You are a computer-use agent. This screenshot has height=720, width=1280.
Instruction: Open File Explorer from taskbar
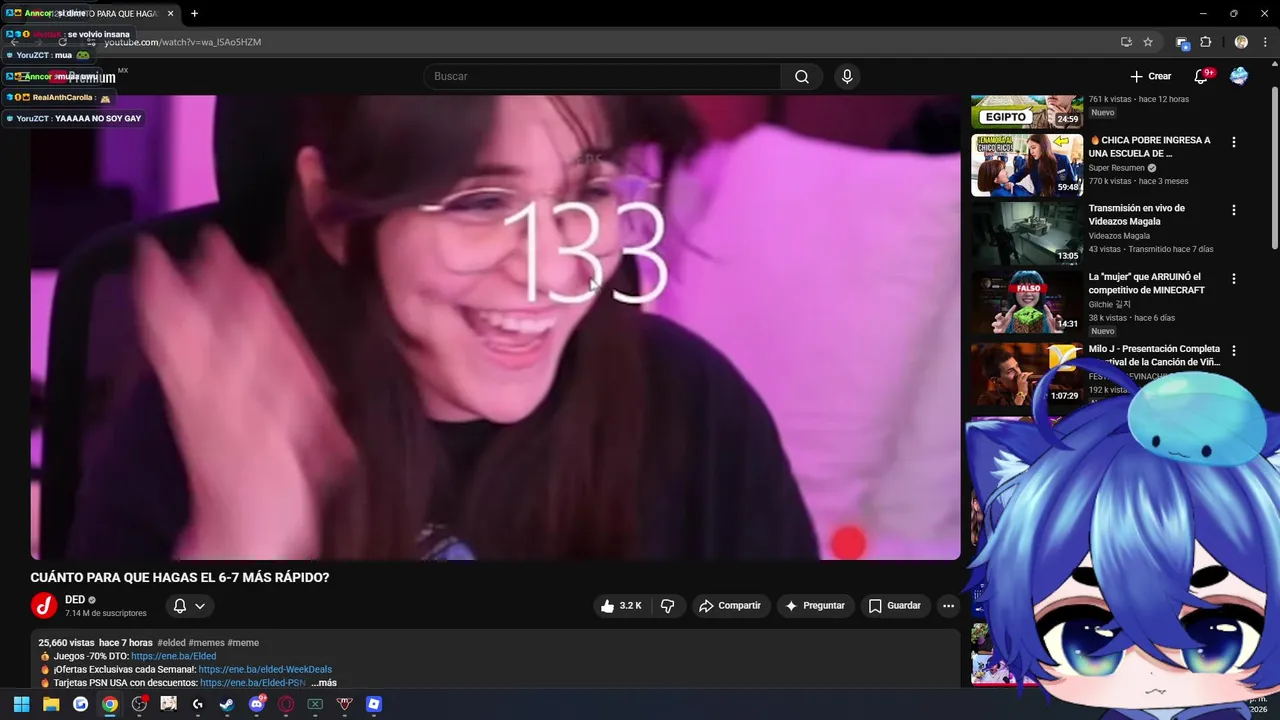(51, 704)
